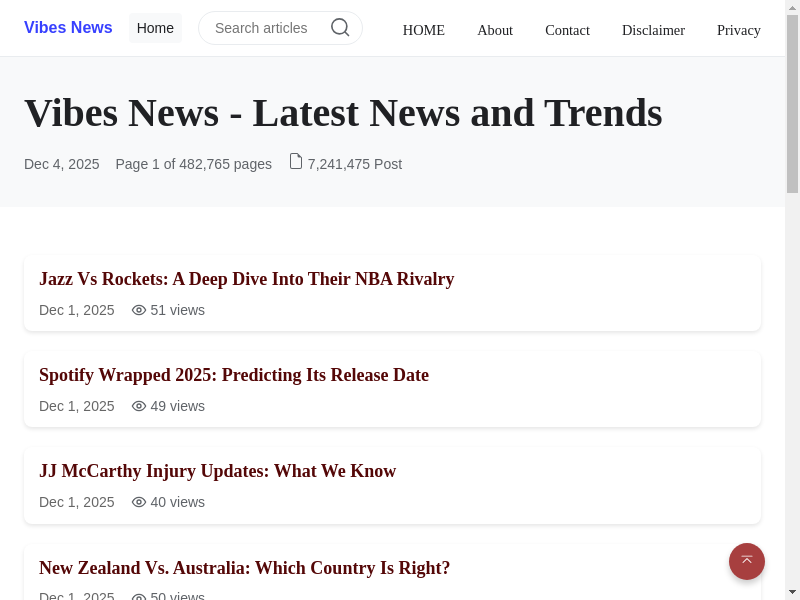Open the About page
Viewport: 800px width, 600px height.
click(495, 30)
